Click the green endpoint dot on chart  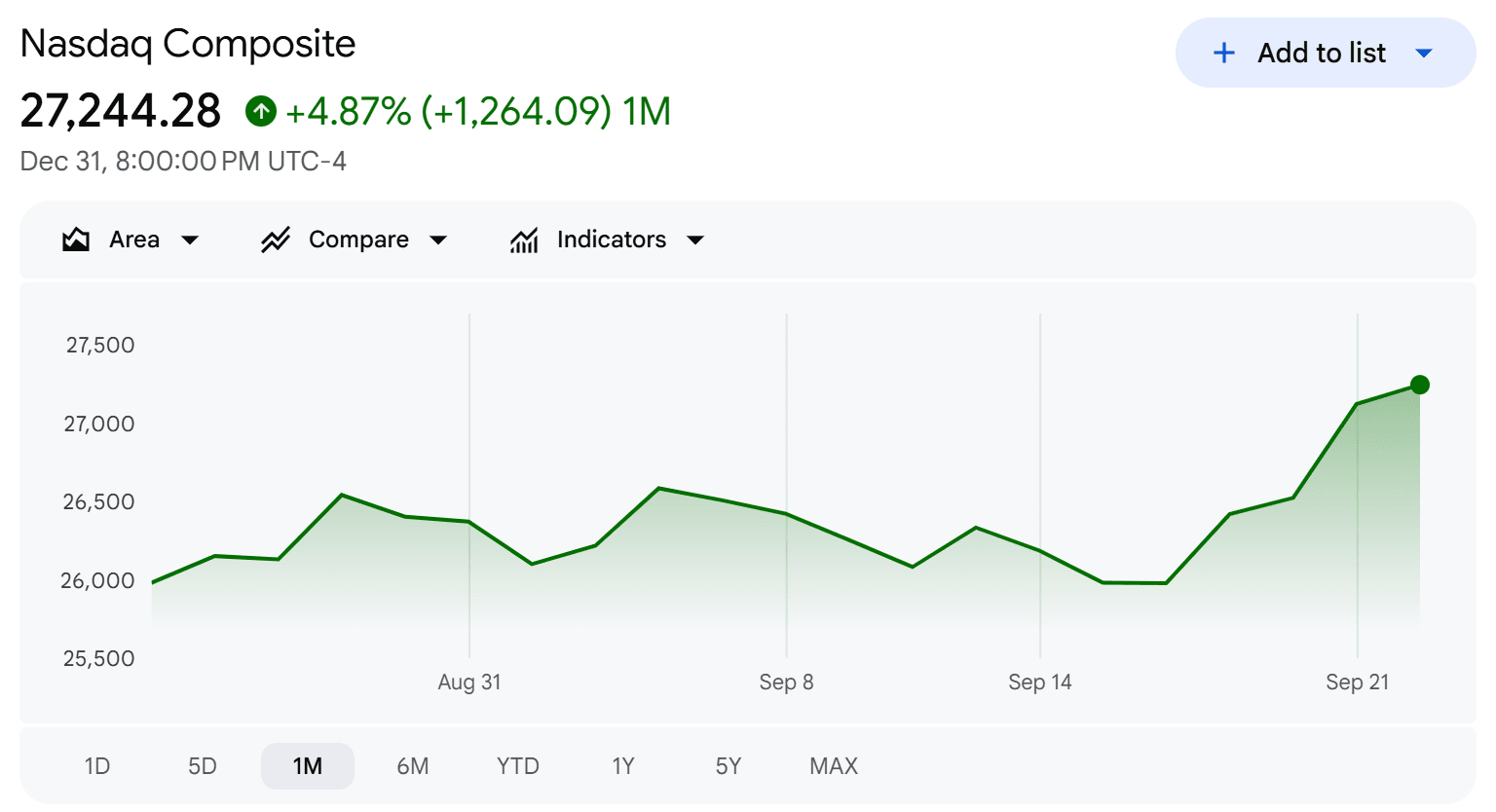1420,385
